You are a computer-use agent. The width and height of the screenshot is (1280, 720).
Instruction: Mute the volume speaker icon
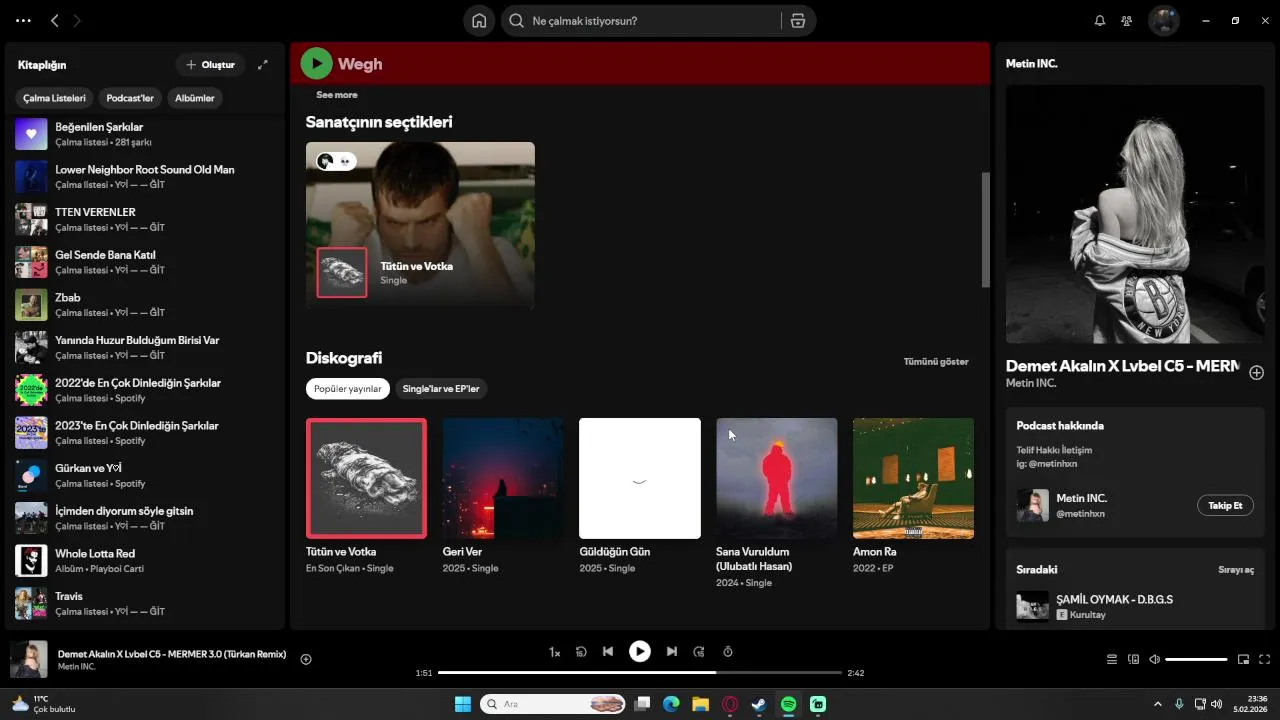[1155, 659]
